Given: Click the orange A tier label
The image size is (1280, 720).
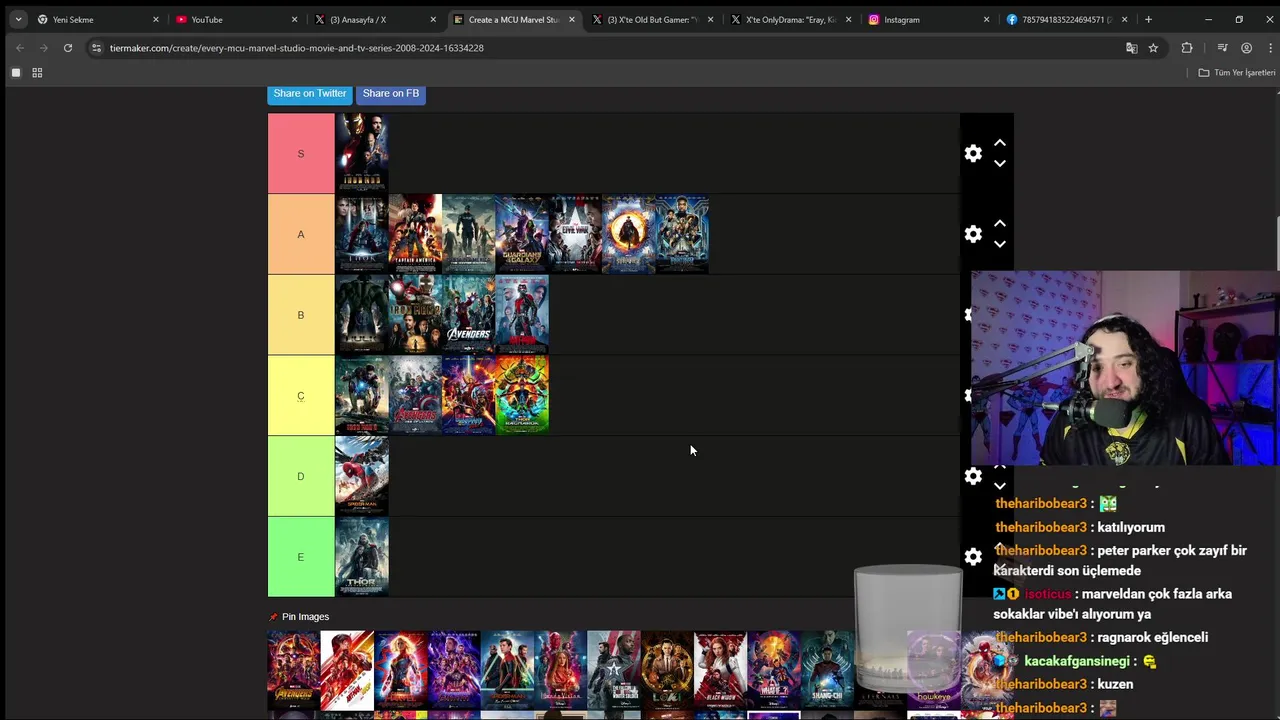Looking at the screenshot, I should click(301, 234).
